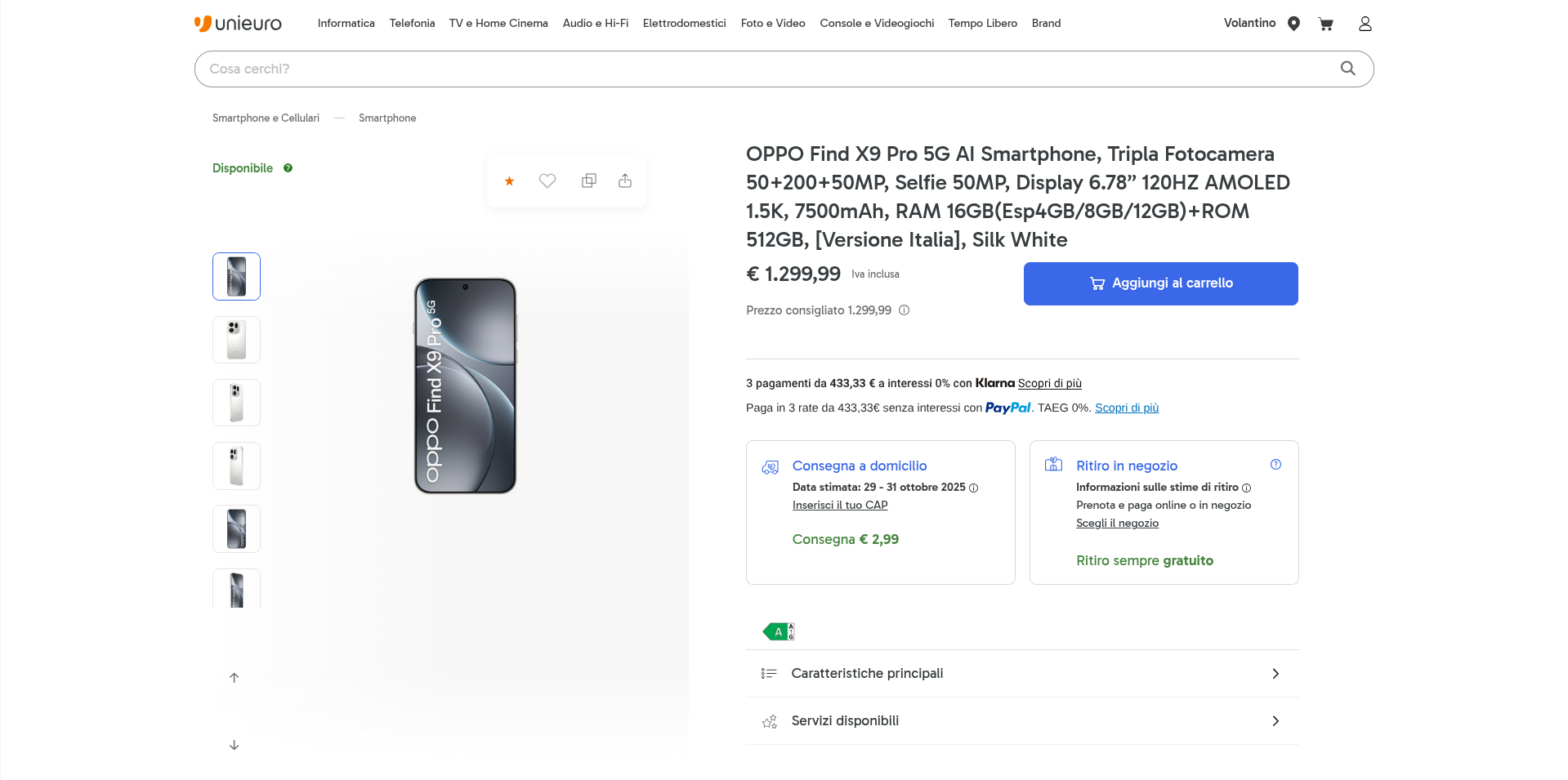This screenshot has height=780, width=1568.
Task: Compare product using the compare icon
Action: 588,181
